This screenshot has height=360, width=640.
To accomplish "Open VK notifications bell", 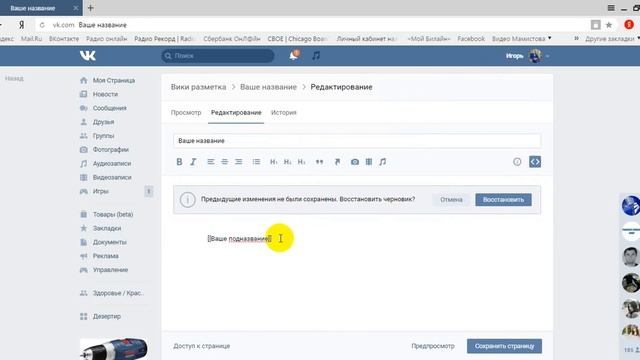I will pyautogui.click(x=294, y=55).
